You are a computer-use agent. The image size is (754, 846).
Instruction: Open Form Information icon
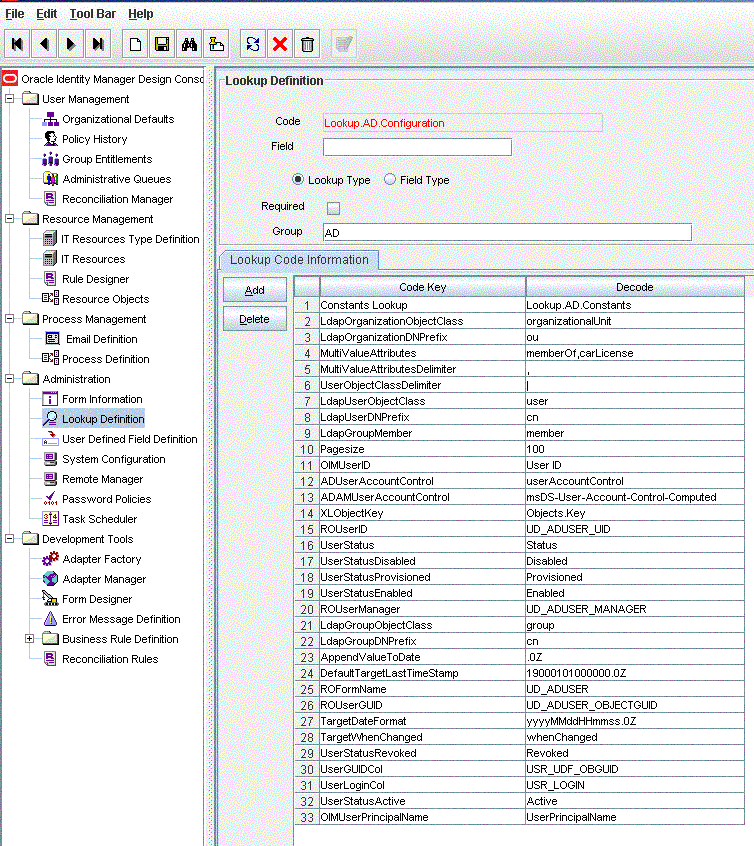click(x=50, y=399)
